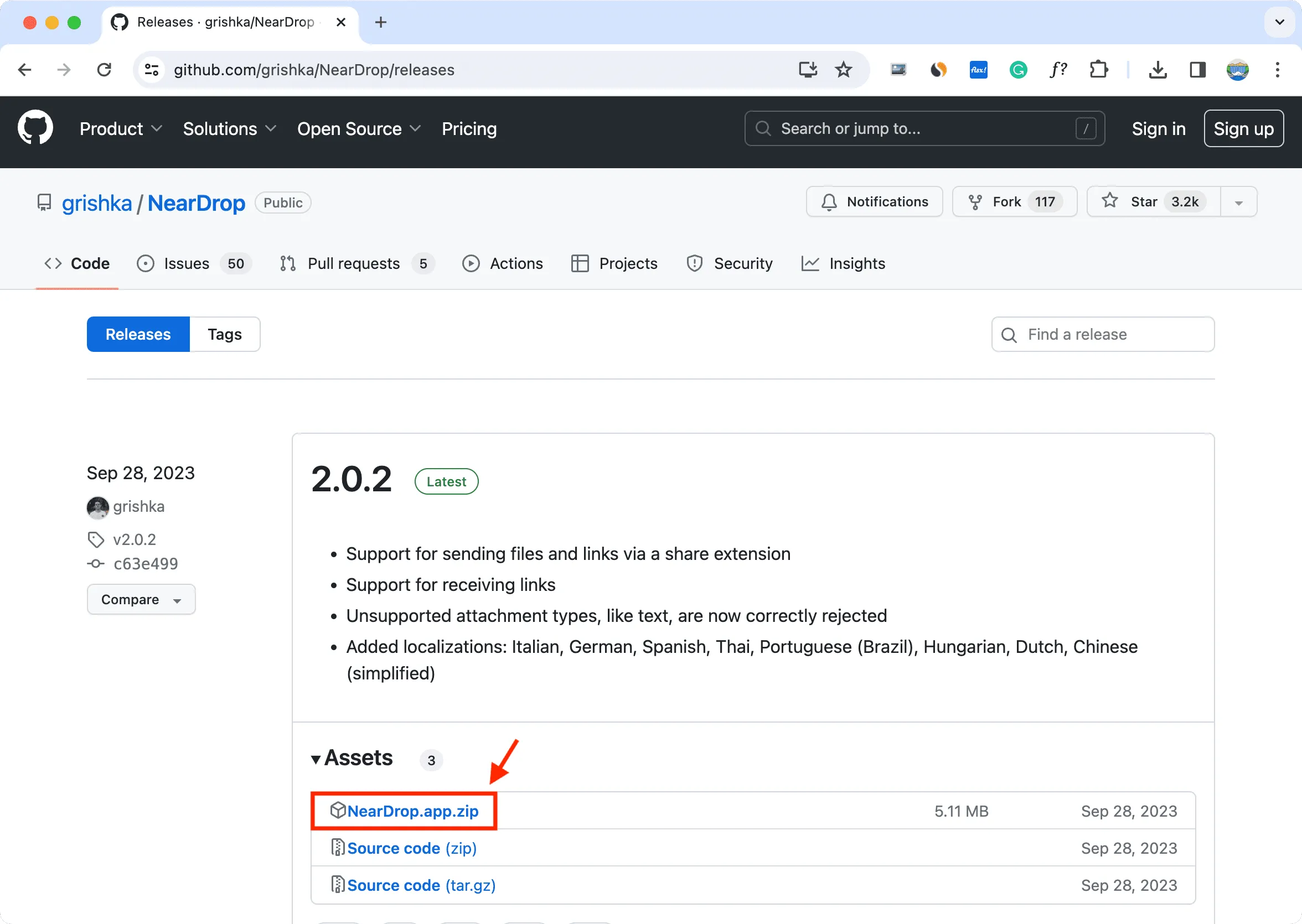Open the Pricing page
The image size is (1302, 924).
469,128
